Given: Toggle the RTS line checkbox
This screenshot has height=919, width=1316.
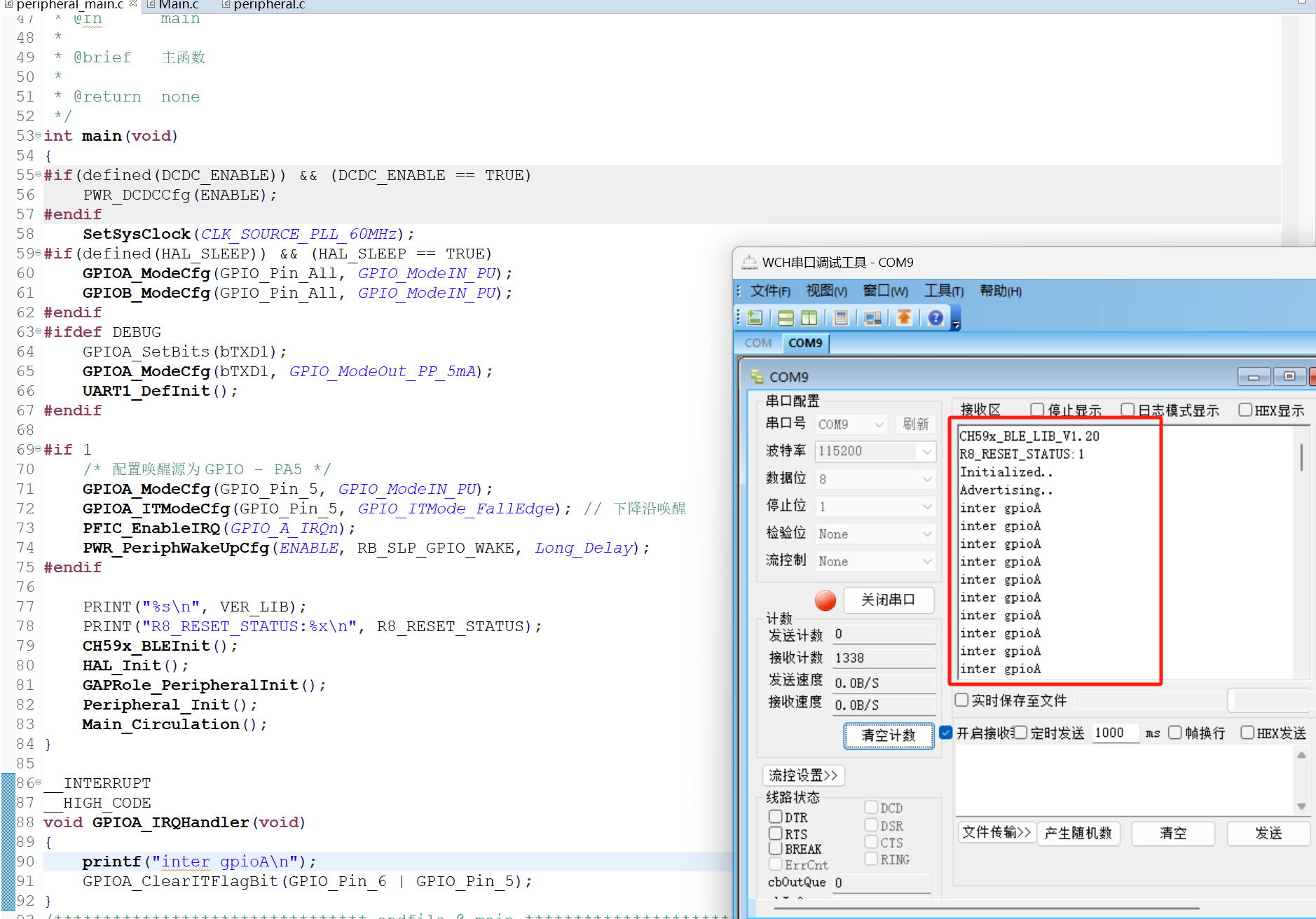Looking at the screenshot, I should tap(776, 834).
